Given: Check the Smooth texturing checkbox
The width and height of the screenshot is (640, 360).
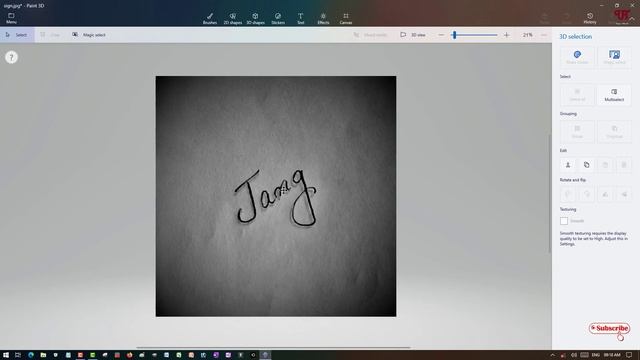Looking at the screenshot, I should click(x=564, y=221).
